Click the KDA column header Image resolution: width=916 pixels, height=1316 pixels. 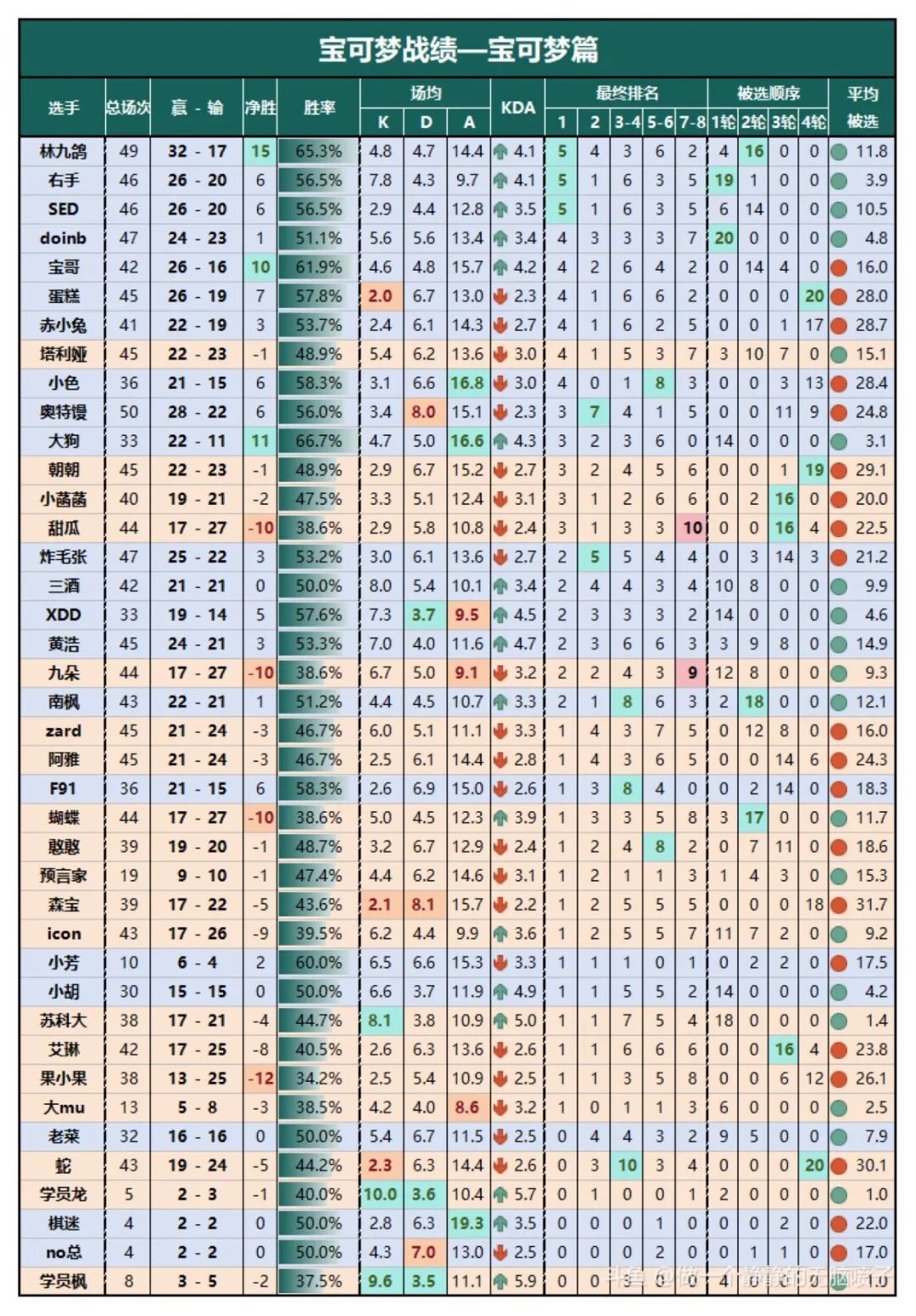coord(517,108)
